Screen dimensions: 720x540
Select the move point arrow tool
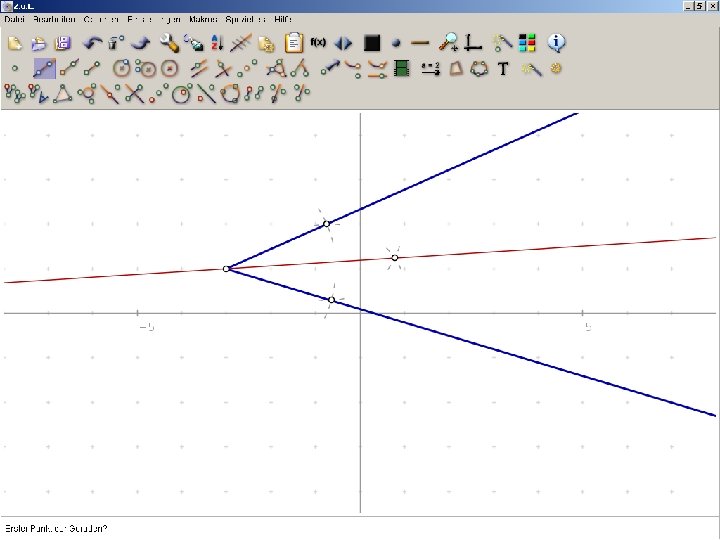[330, 68]
